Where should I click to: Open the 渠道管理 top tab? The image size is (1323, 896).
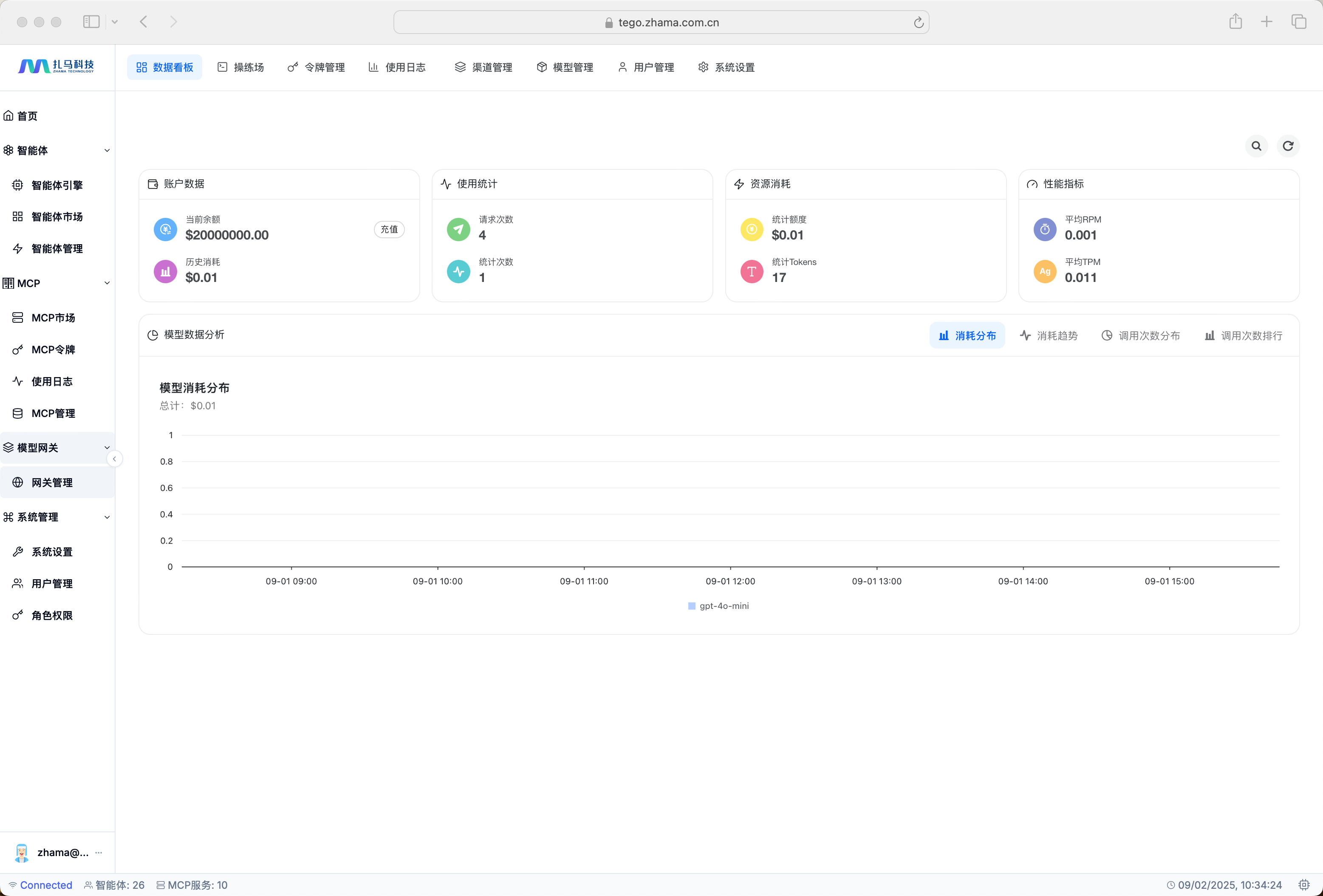(x=483, y=67)
